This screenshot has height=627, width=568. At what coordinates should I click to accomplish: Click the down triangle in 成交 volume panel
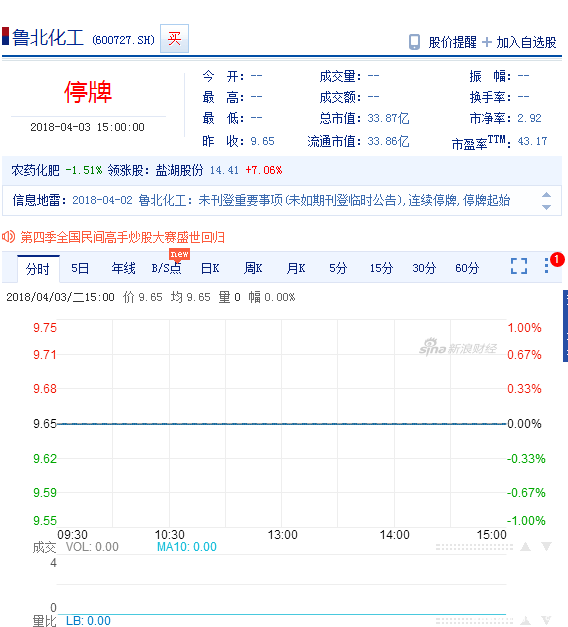[546, 547]
